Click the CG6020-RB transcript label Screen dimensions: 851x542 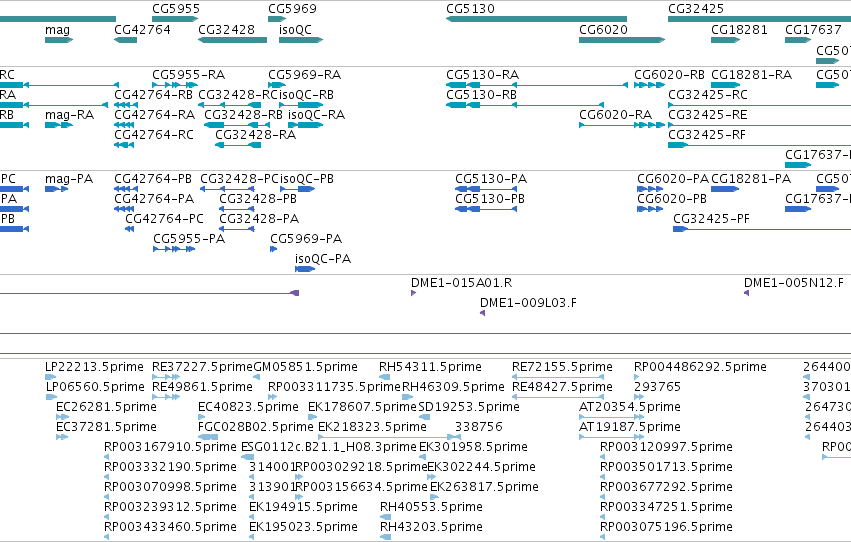669,74
